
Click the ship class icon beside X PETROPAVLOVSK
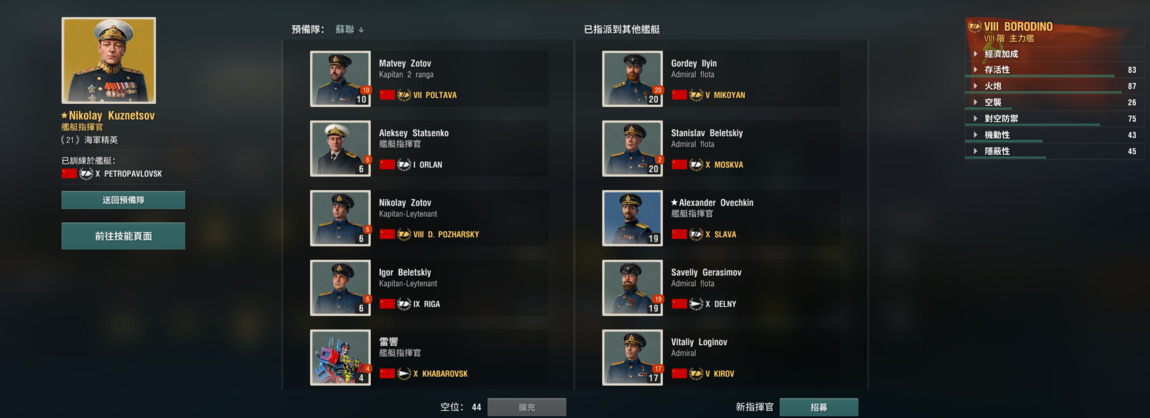(86, 174)
